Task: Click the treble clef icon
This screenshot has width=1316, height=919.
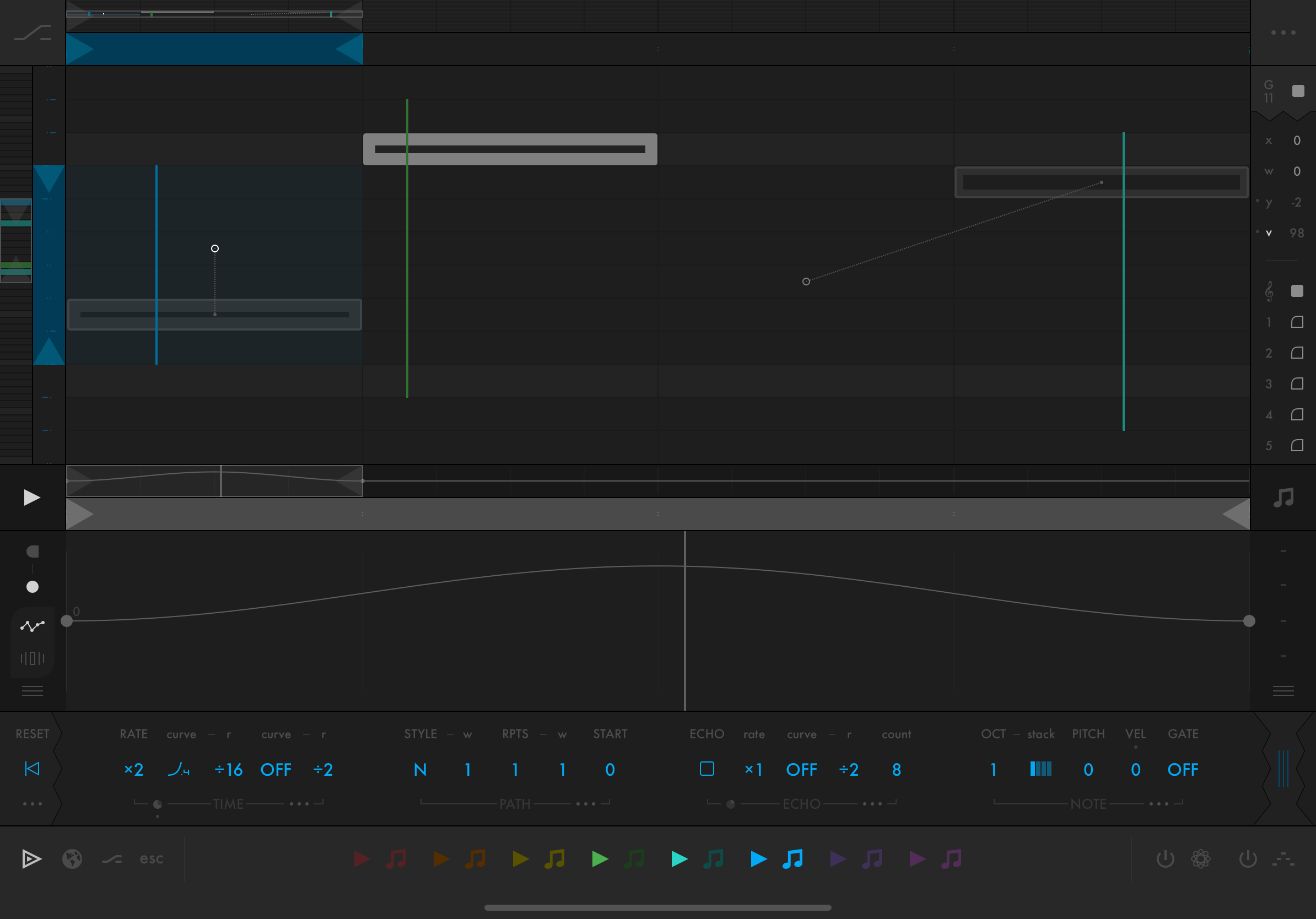Action: (1269, 291)
